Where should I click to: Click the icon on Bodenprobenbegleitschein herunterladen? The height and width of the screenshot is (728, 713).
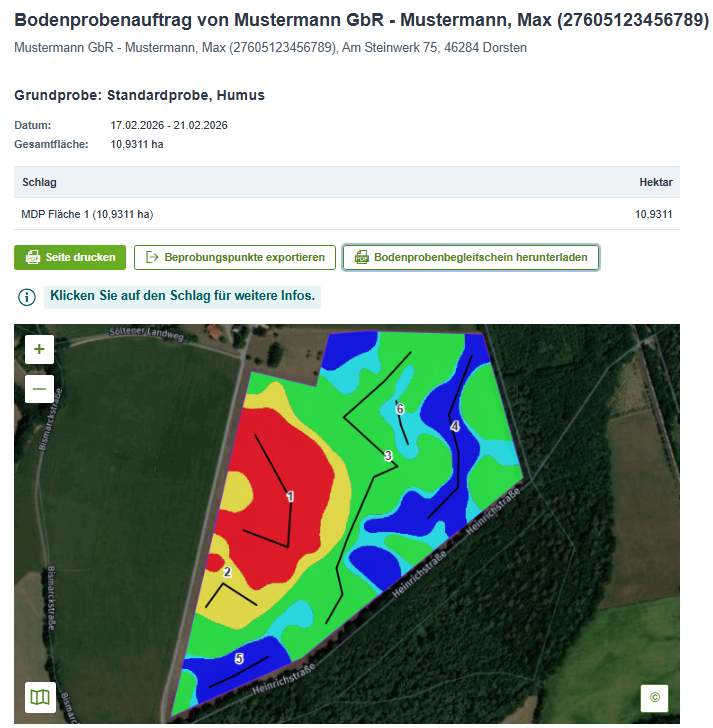361,258
